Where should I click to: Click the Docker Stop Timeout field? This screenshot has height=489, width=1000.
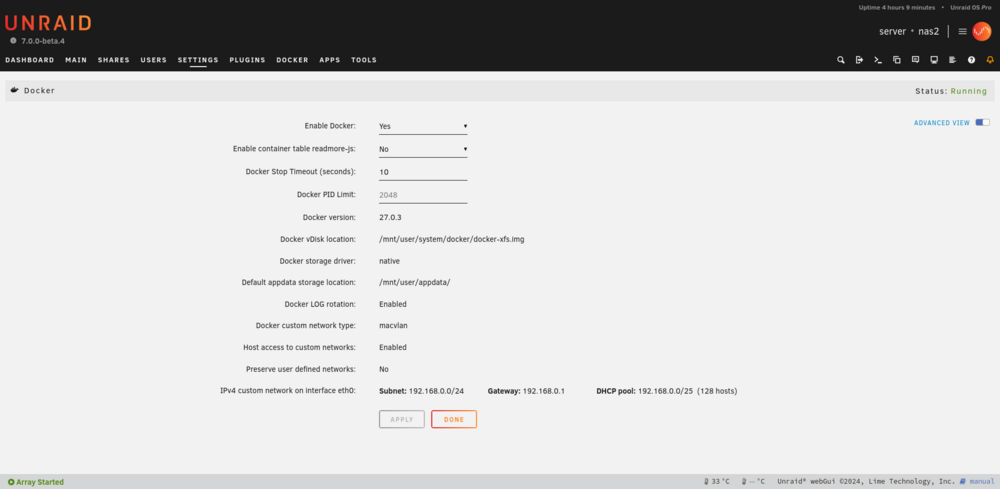(x=423, y=172)
